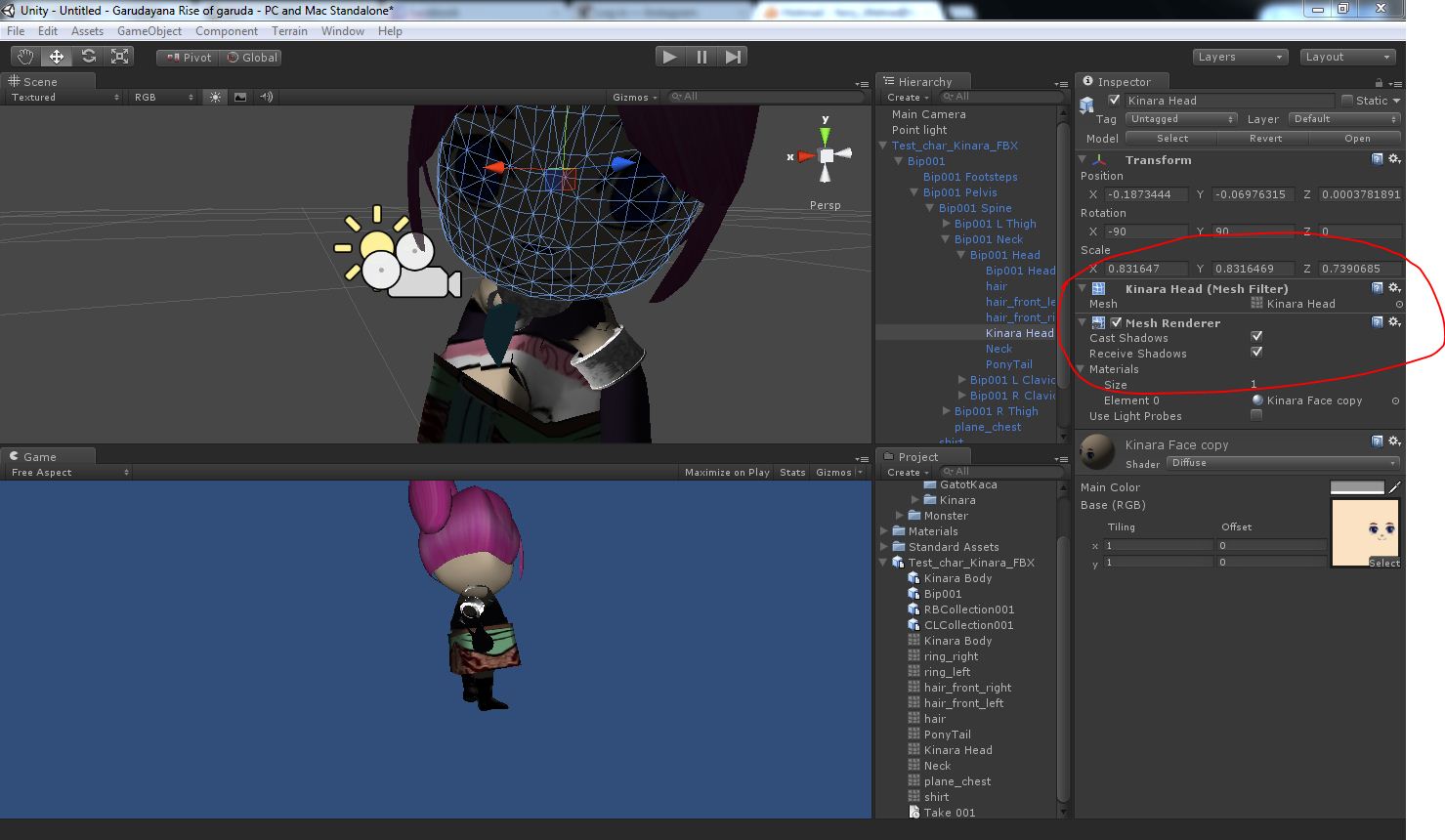This screenshot has width=1445, height=840.
Task: Open the GameObject menu
Action: point(149,31)
